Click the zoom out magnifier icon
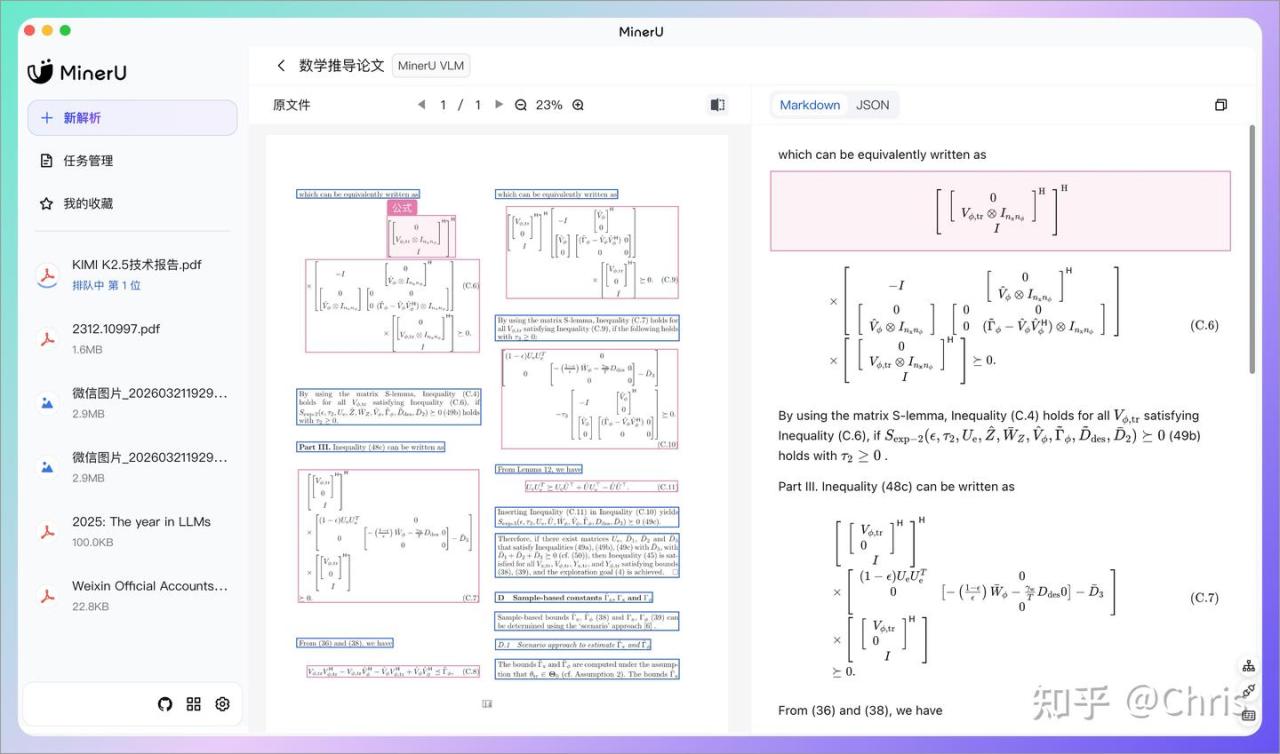This screenshot has width=1280, height=754. 520,105
